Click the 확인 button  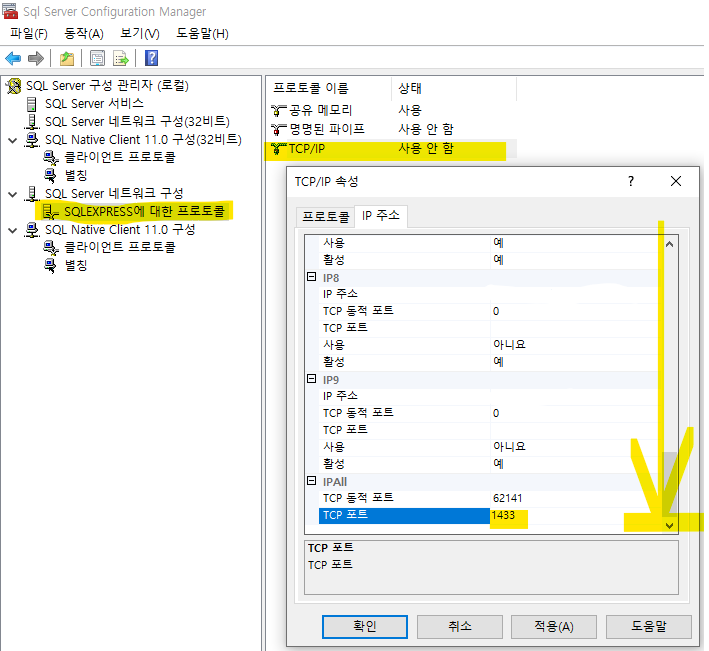[364, 627]
